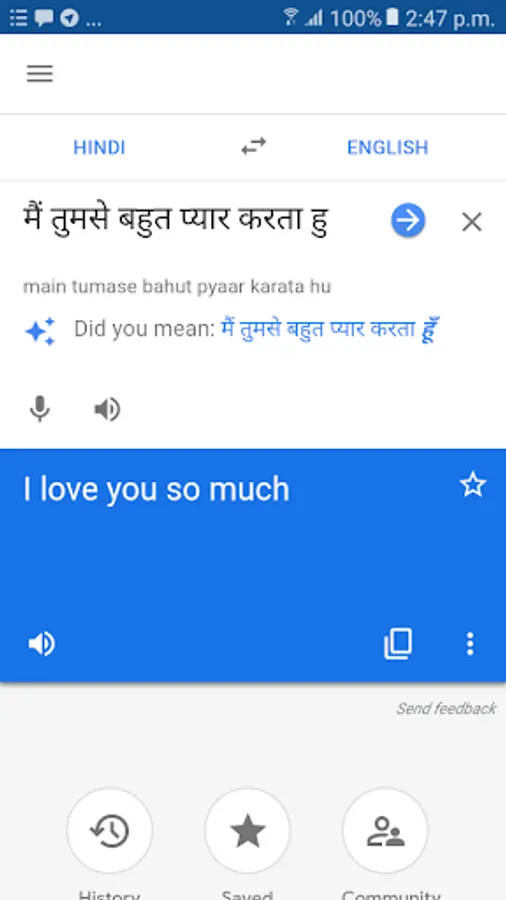This screenshot has height=900, width=506.
Task: Open the Community contributions button
Action: (386, 831)
